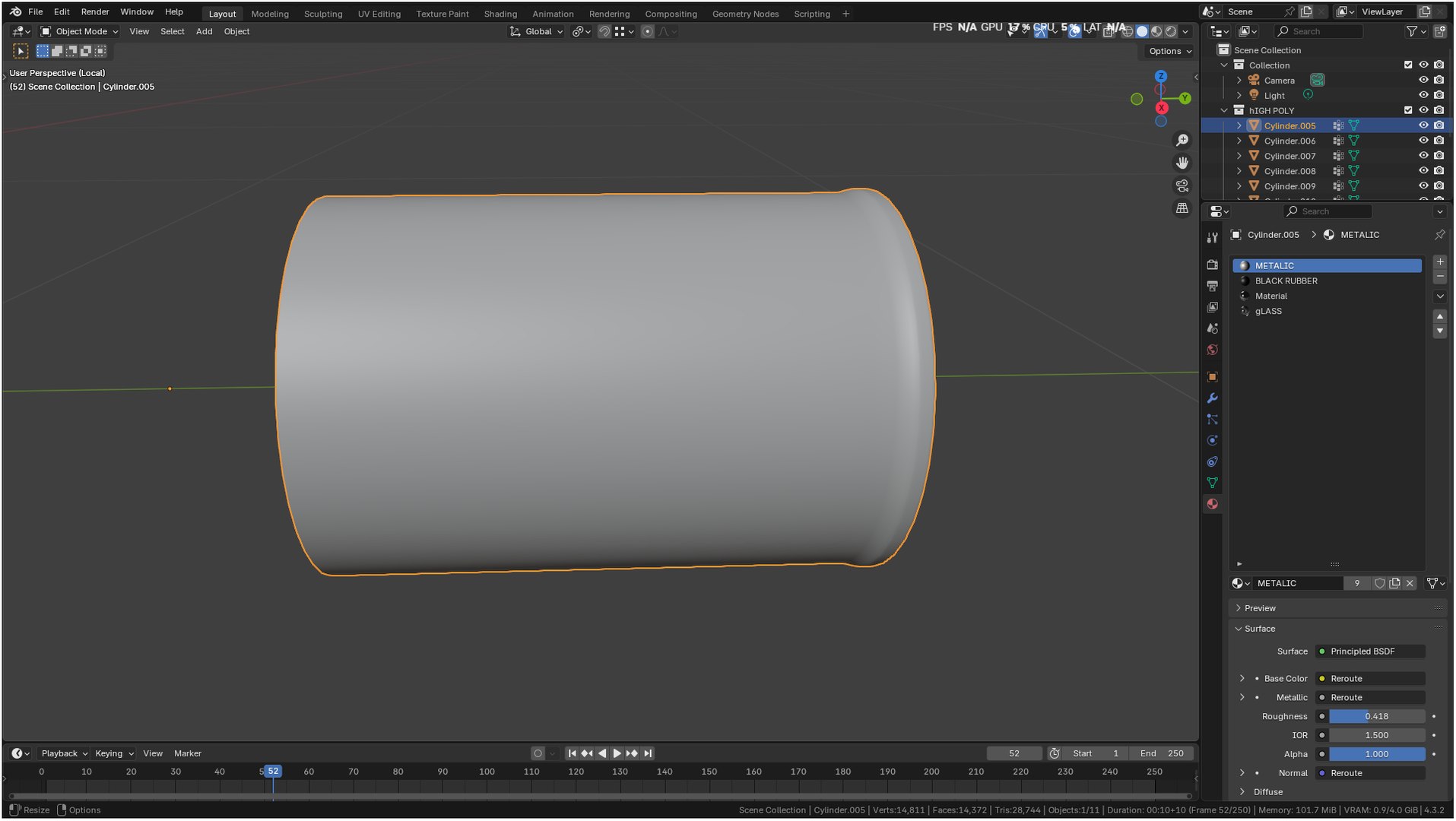Click the viewport pan hand icon
Viewport: 1456px width, 821px height.
click(x=1182, y=163)
